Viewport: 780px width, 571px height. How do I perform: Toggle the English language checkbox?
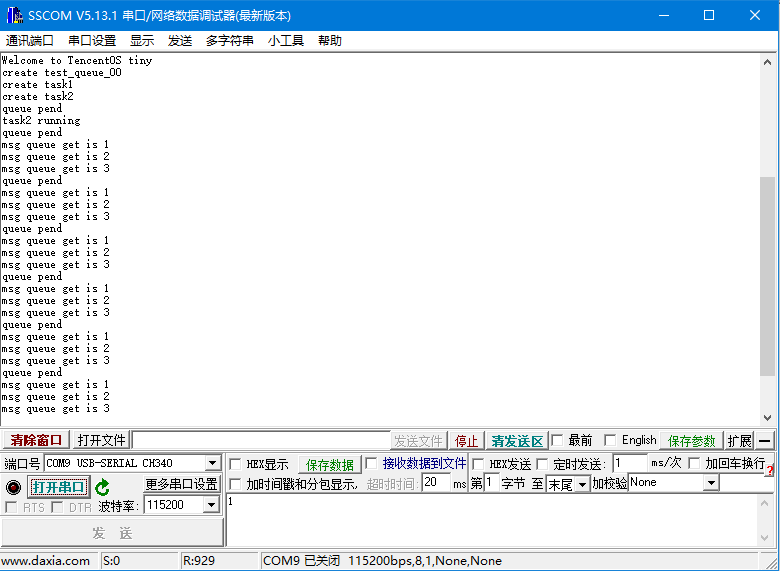click(610, 440)
